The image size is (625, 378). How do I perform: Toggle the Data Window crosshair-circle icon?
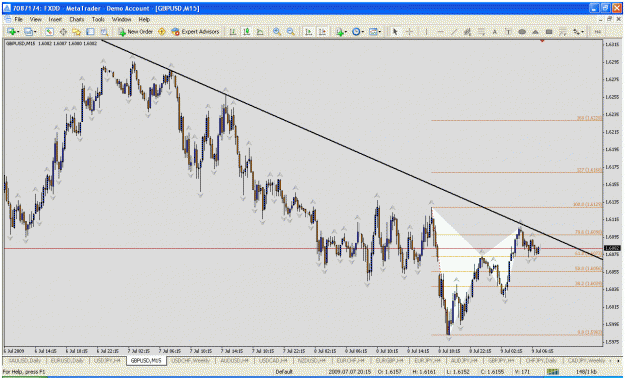tap(63, 32)
